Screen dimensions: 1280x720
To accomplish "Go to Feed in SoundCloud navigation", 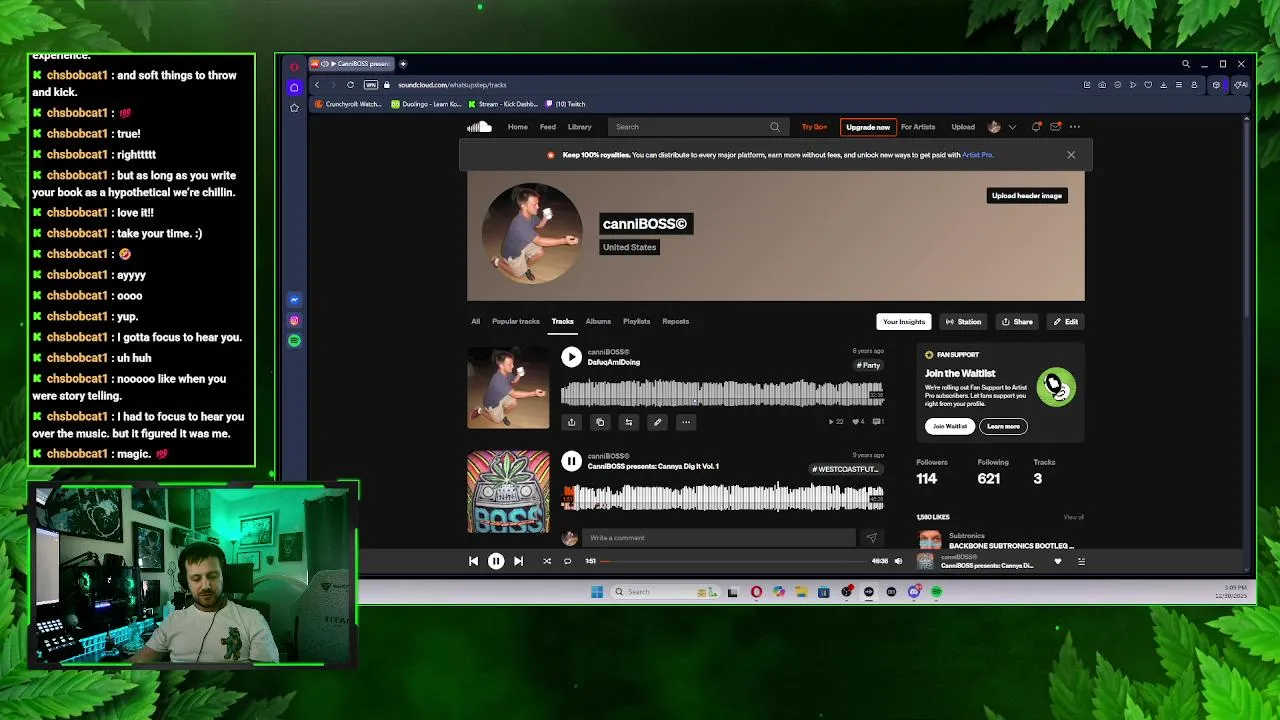I will [548, 127].
